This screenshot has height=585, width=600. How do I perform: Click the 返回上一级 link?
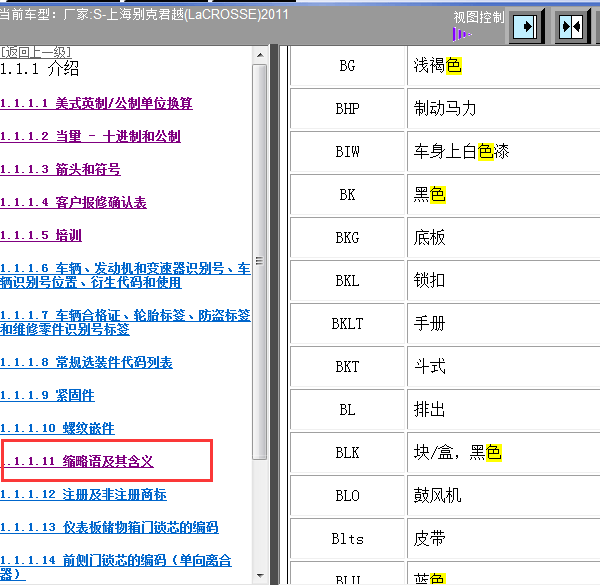pyautogui.click(x=36, y=52)
